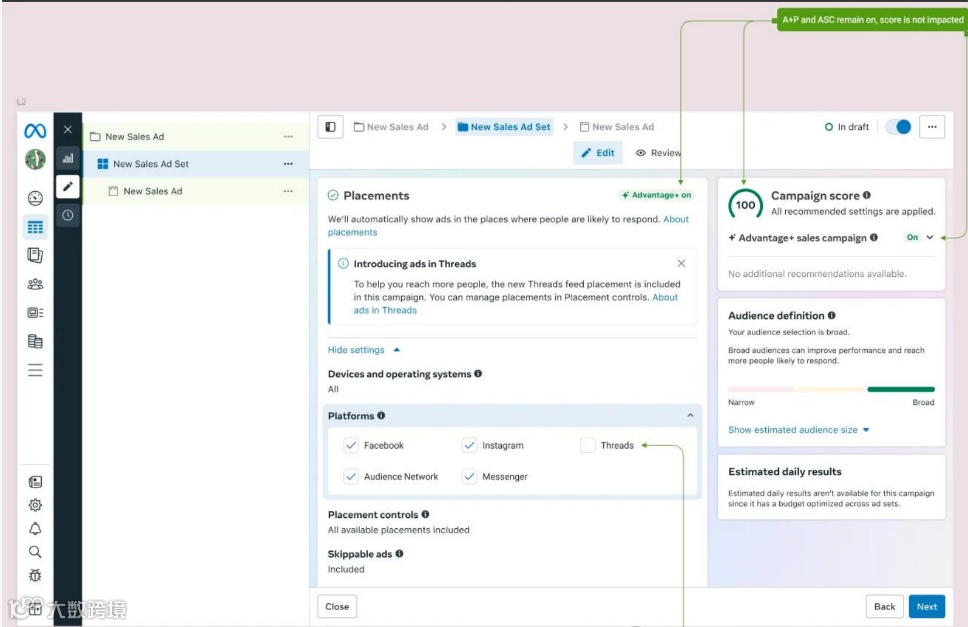968x627 pixels.
Task: Open the account avatar in sidebar
Action: [35, 159]
